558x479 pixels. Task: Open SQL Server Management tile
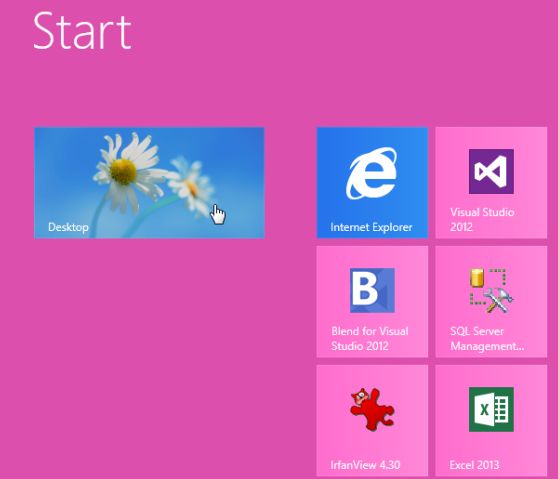click(491, 301)
